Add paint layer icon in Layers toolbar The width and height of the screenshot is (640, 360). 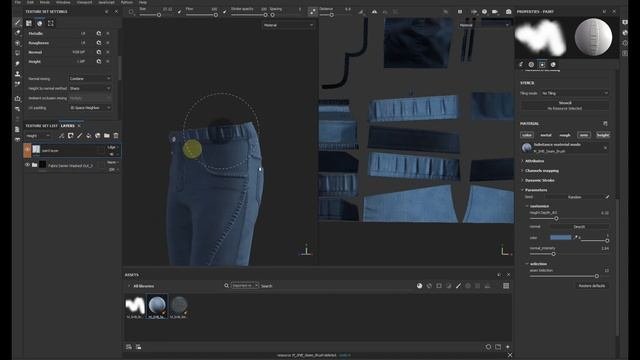[x=80, y=136]
